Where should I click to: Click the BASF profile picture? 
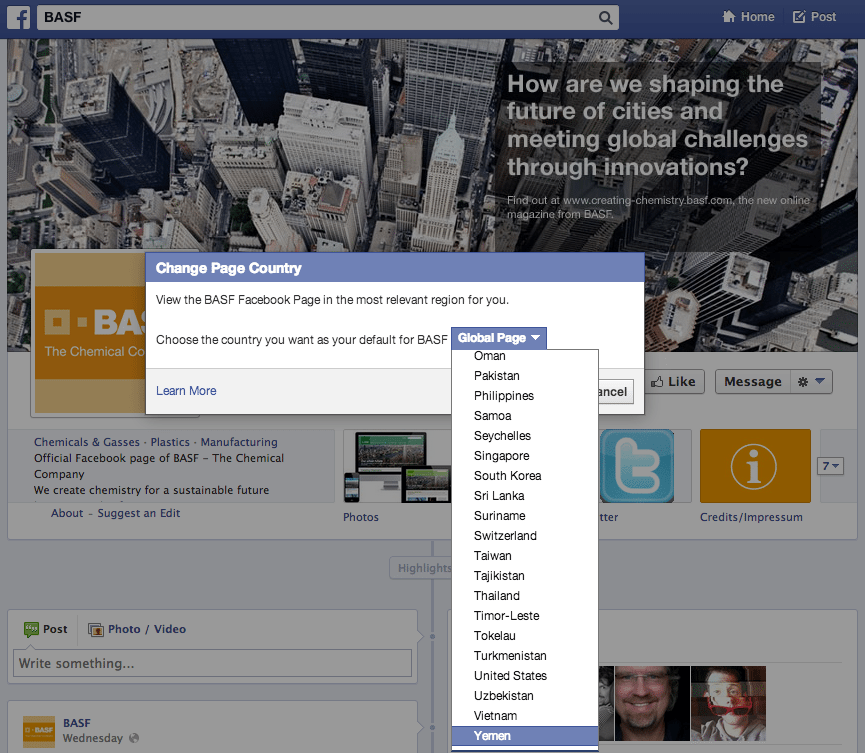pos(90,333)
